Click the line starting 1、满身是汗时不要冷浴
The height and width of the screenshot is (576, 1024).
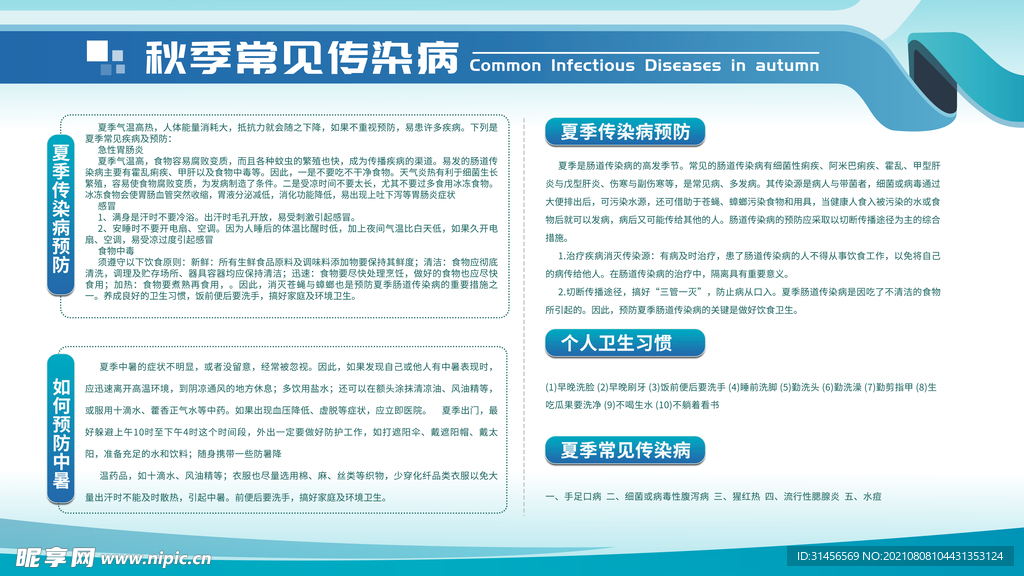click(x=227, y=217)
